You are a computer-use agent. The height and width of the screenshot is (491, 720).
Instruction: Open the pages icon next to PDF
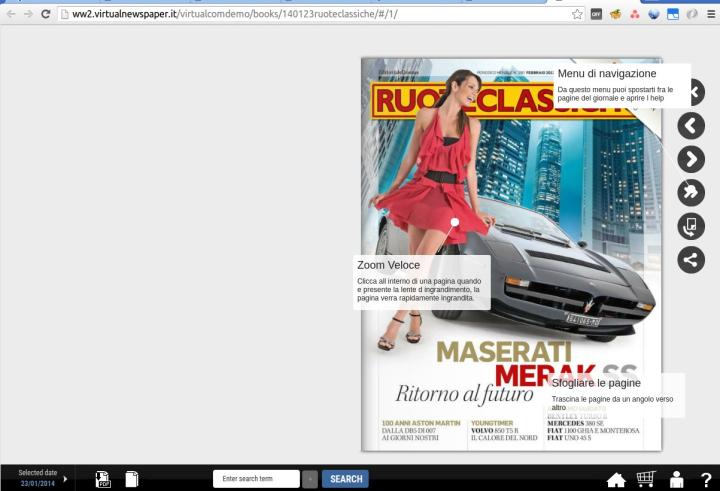pos(131,479)
